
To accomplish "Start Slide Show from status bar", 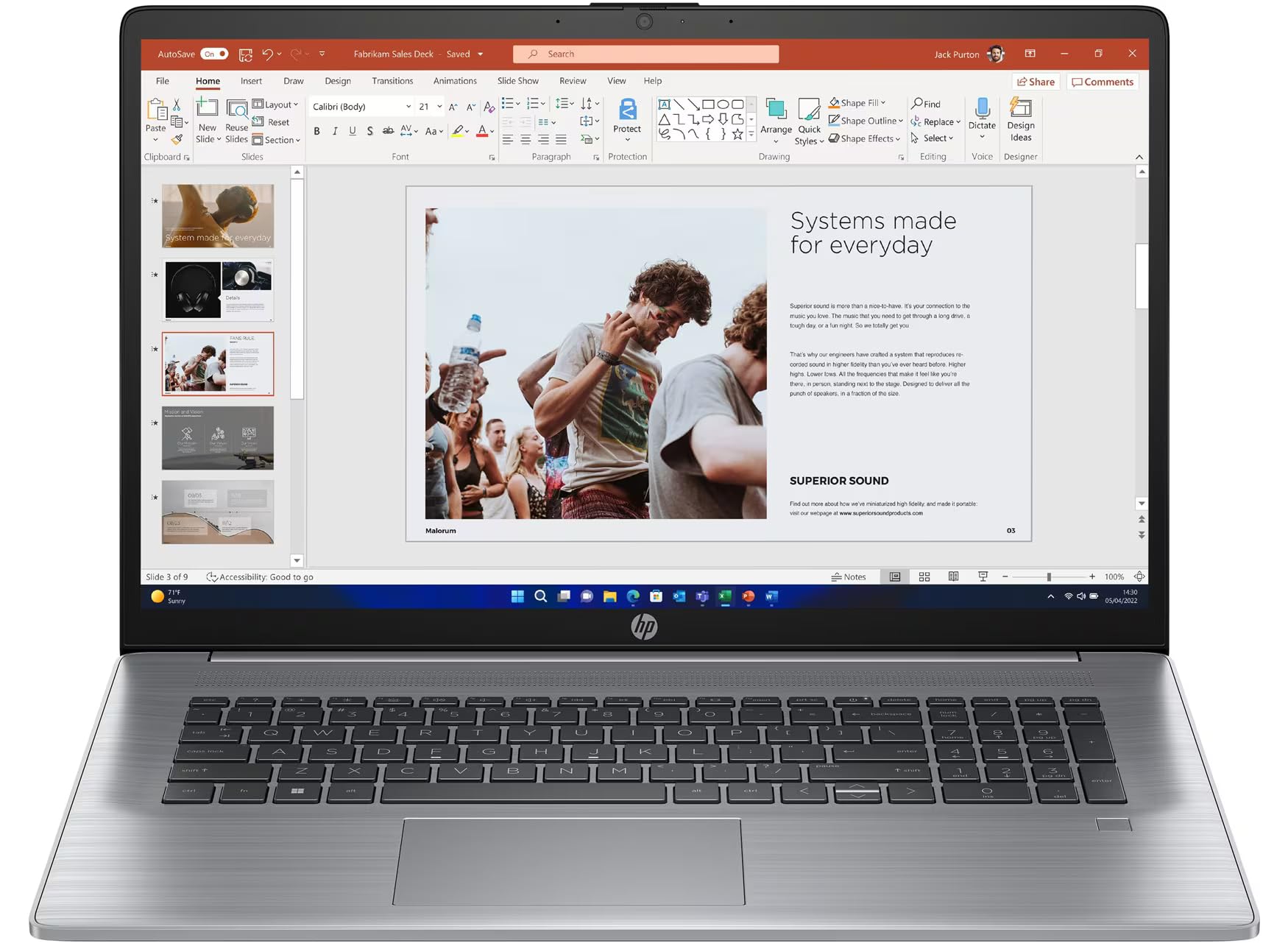I will coord(983,576).
